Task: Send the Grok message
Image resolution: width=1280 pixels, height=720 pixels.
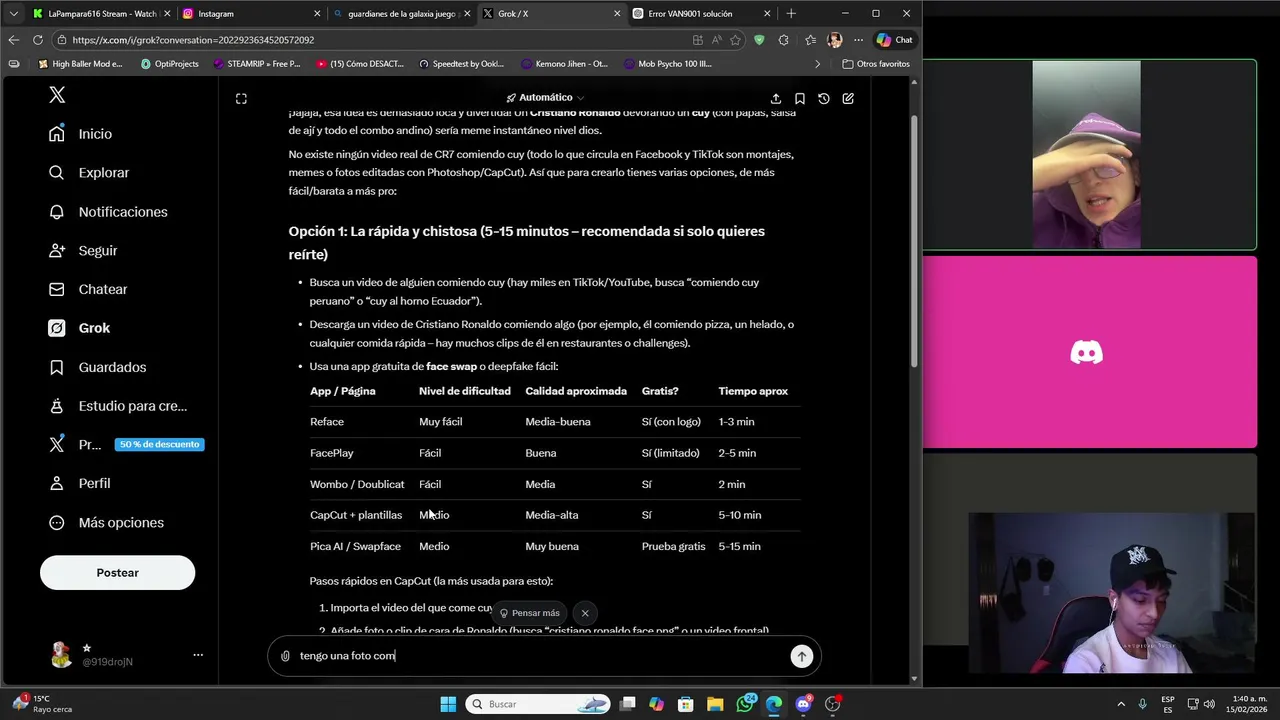Action: (x=801, y=656)
